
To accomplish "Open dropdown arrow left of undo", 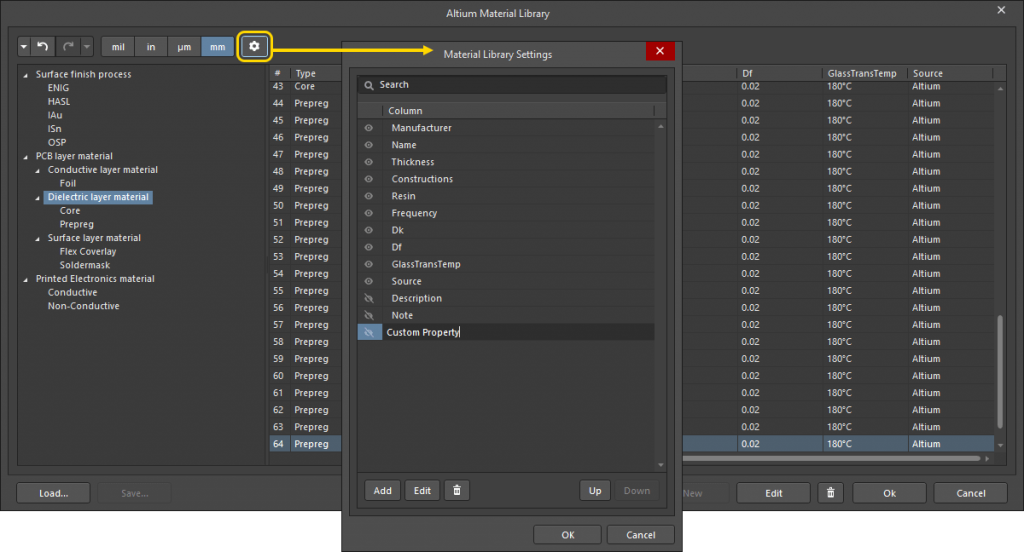I will pos(24,46).
